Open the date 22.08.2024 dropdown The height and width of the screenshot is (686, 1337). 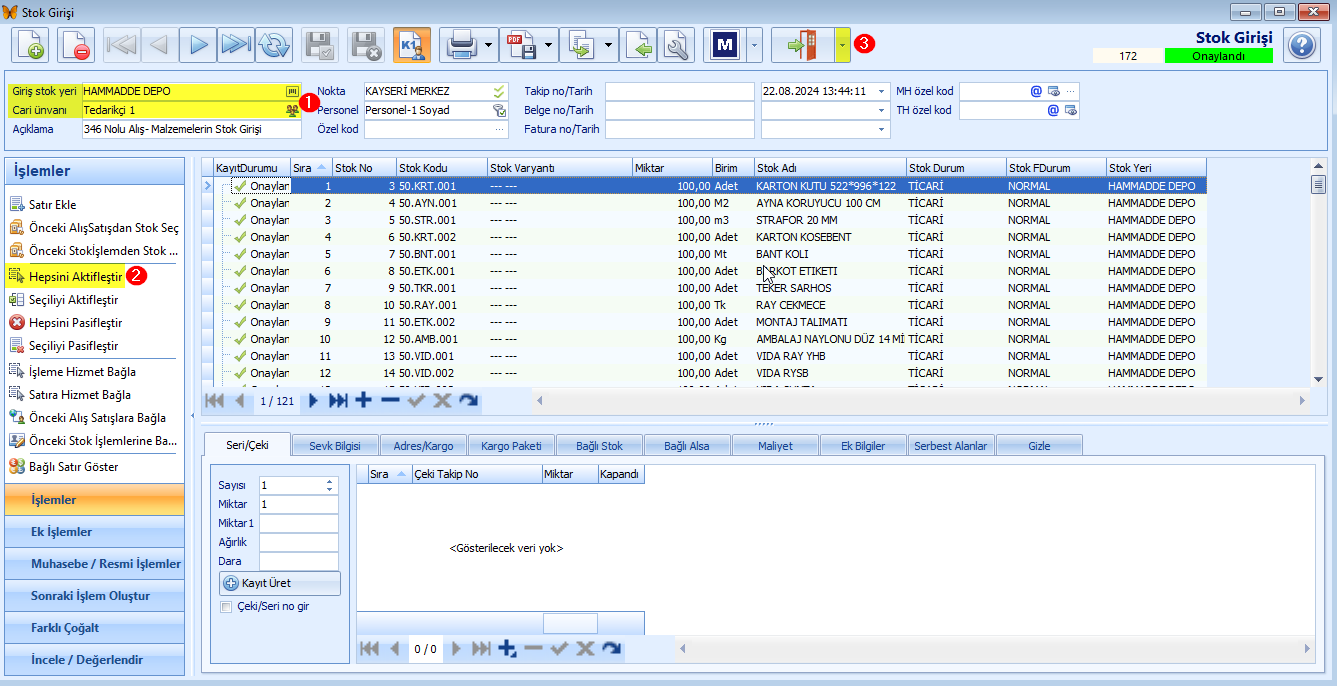click(x=882, y=91)
